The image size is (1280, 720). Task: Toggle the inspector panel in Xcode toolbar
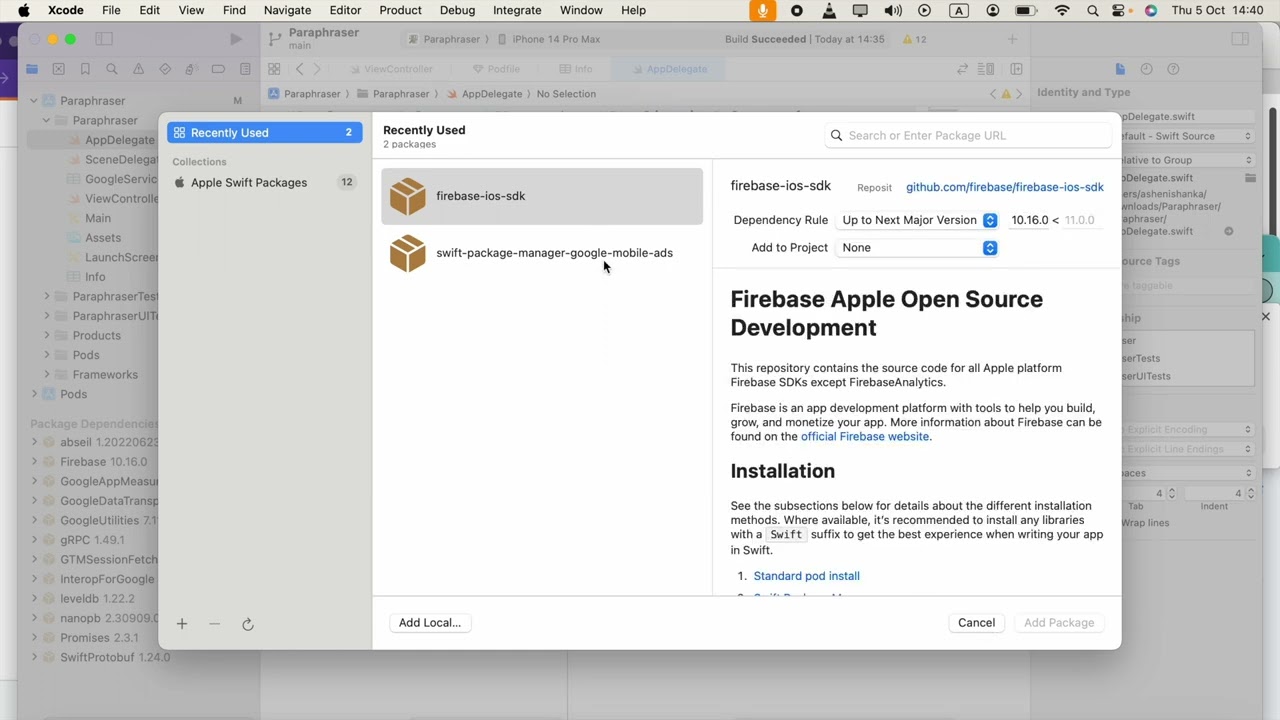1240,39
